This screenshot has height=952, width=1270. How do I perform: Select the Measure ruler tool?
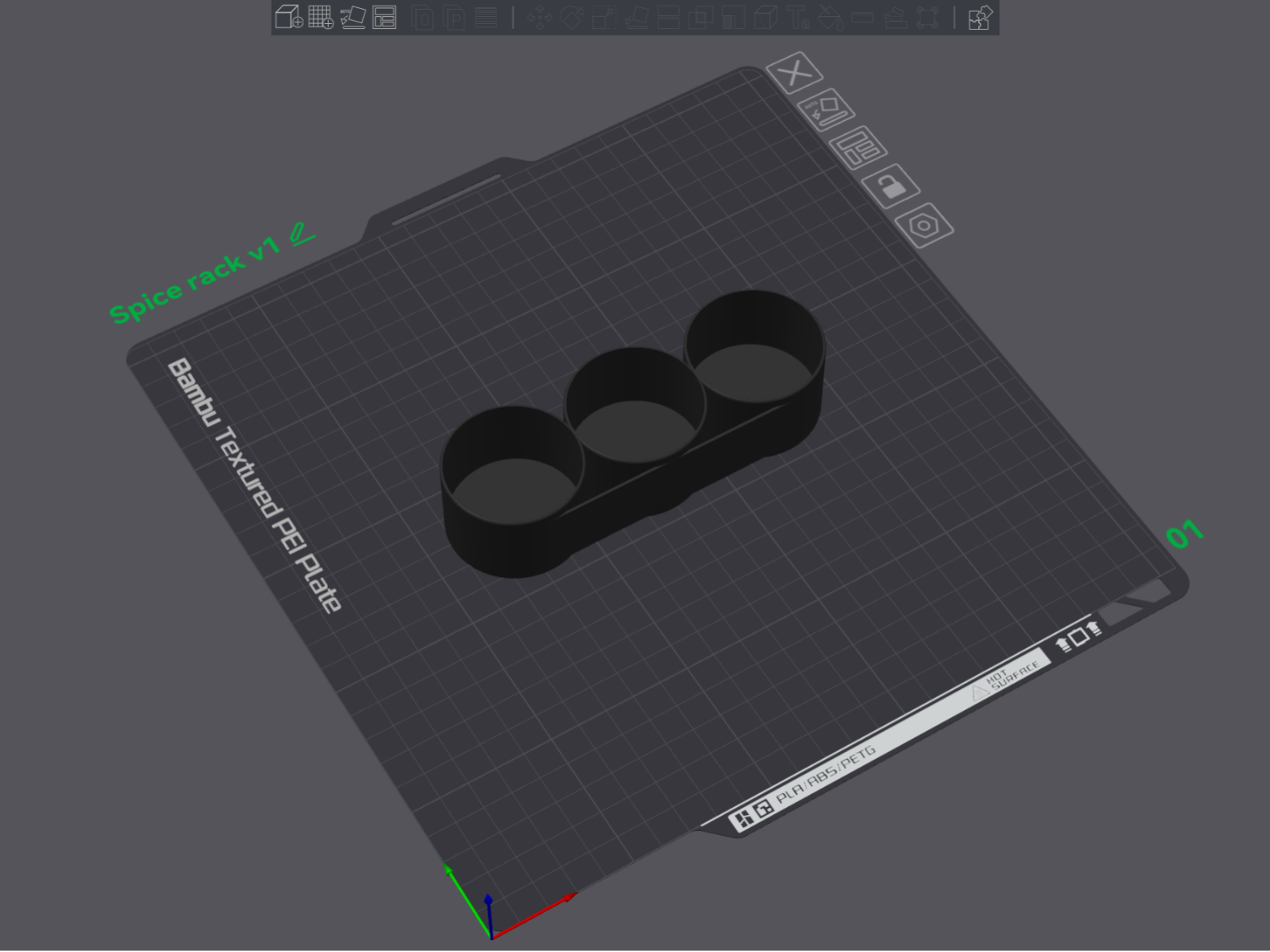pos(863,18)
